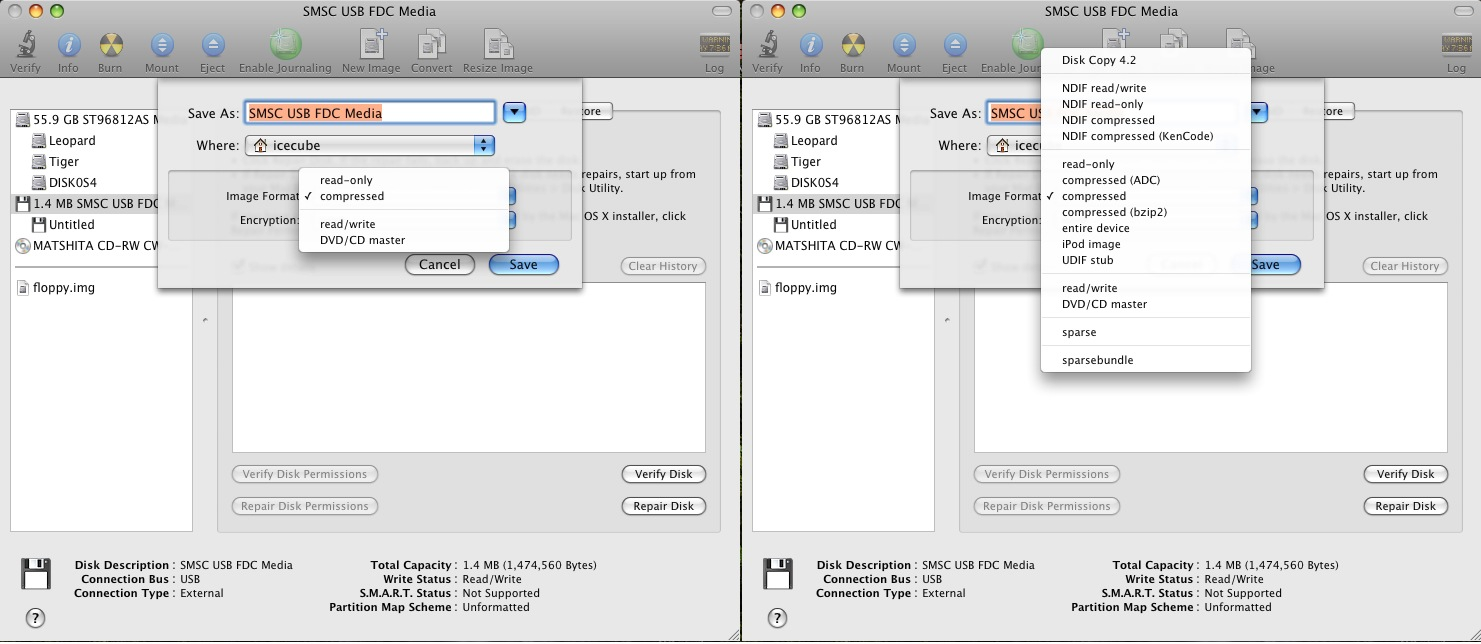Select iPod image format option
This screenshot has height=644, width=1481.
pos(1146,244)
